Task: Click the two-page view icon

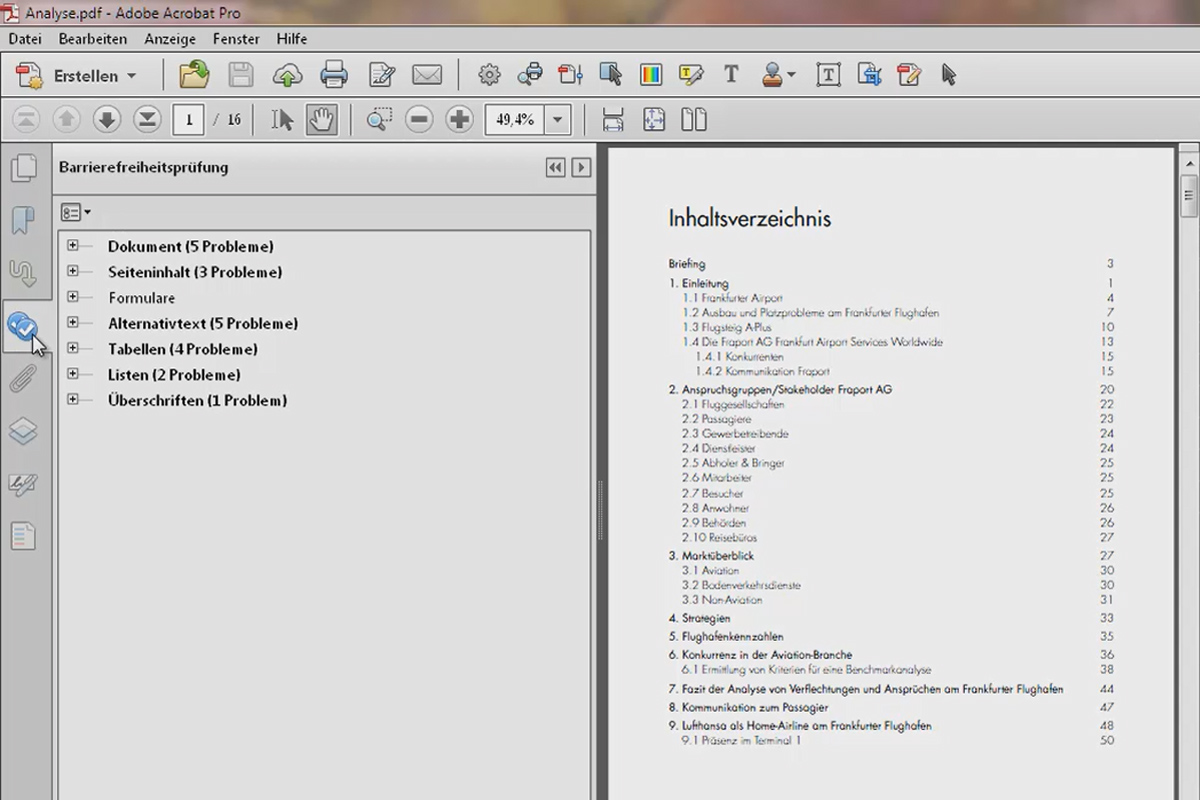Action: click(x=694, y=120)
